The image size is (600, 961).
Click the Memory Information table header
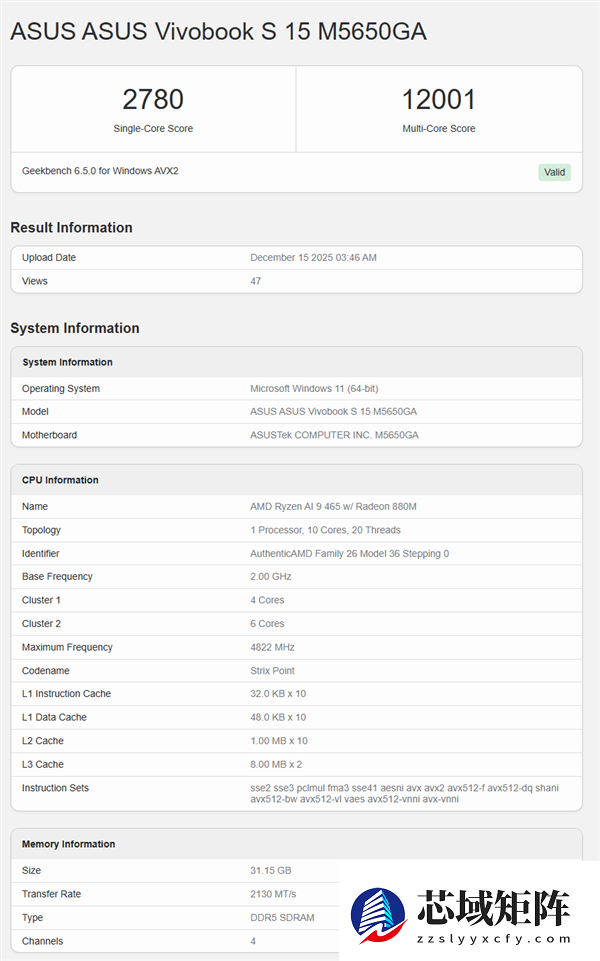pyautogui.click(x=68, y=844)
